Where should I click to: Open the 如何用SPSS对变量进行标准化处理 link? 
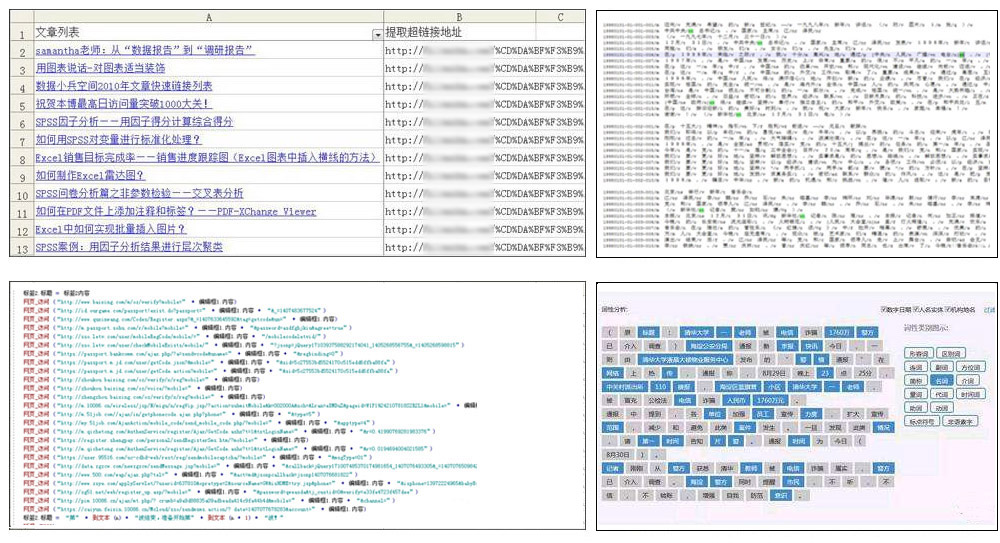[x=118, y=139]
